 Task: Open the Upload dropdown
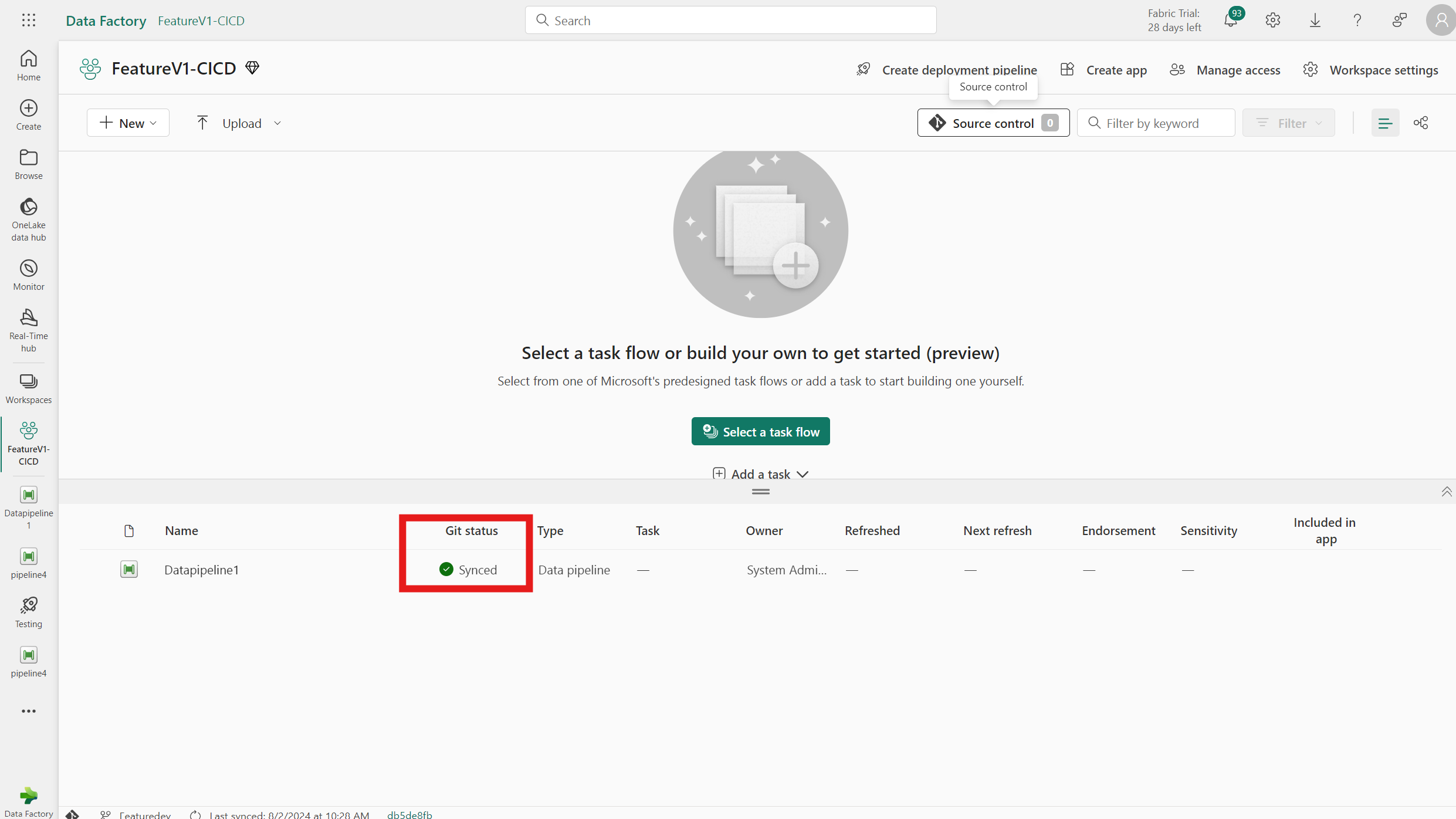238,123
